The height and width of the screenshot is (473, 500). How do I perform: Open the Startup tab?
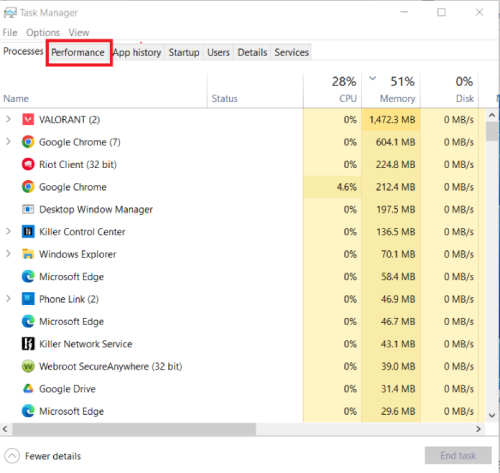click(x=184, y=52)
